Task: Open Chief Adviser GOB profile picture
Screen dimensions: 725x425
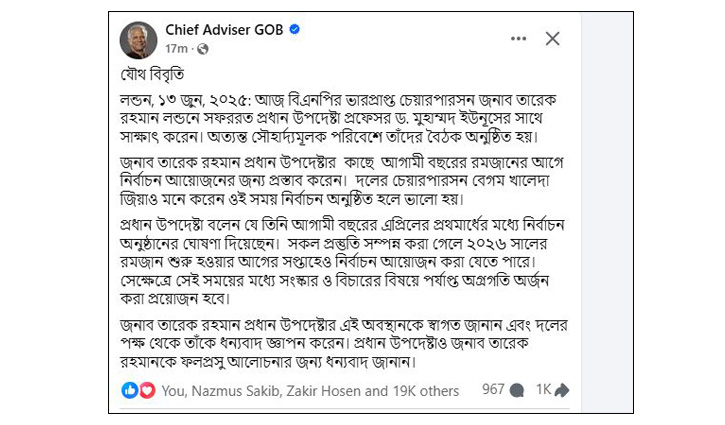Action: pyautogui.click(x=137, y=38)
